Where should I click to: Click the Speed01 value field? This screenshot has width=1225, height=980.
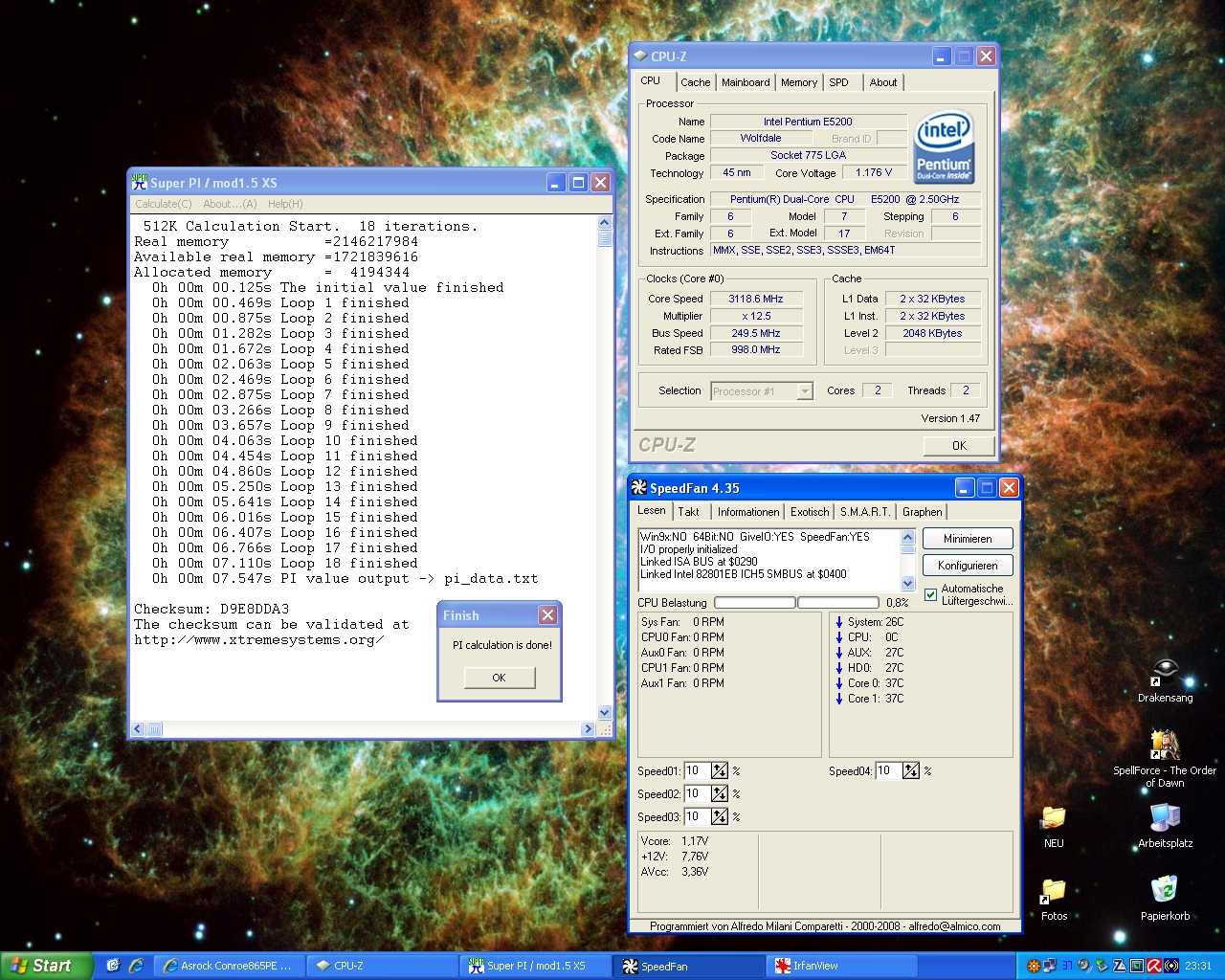pyautogui.click(x=697, y=771)
